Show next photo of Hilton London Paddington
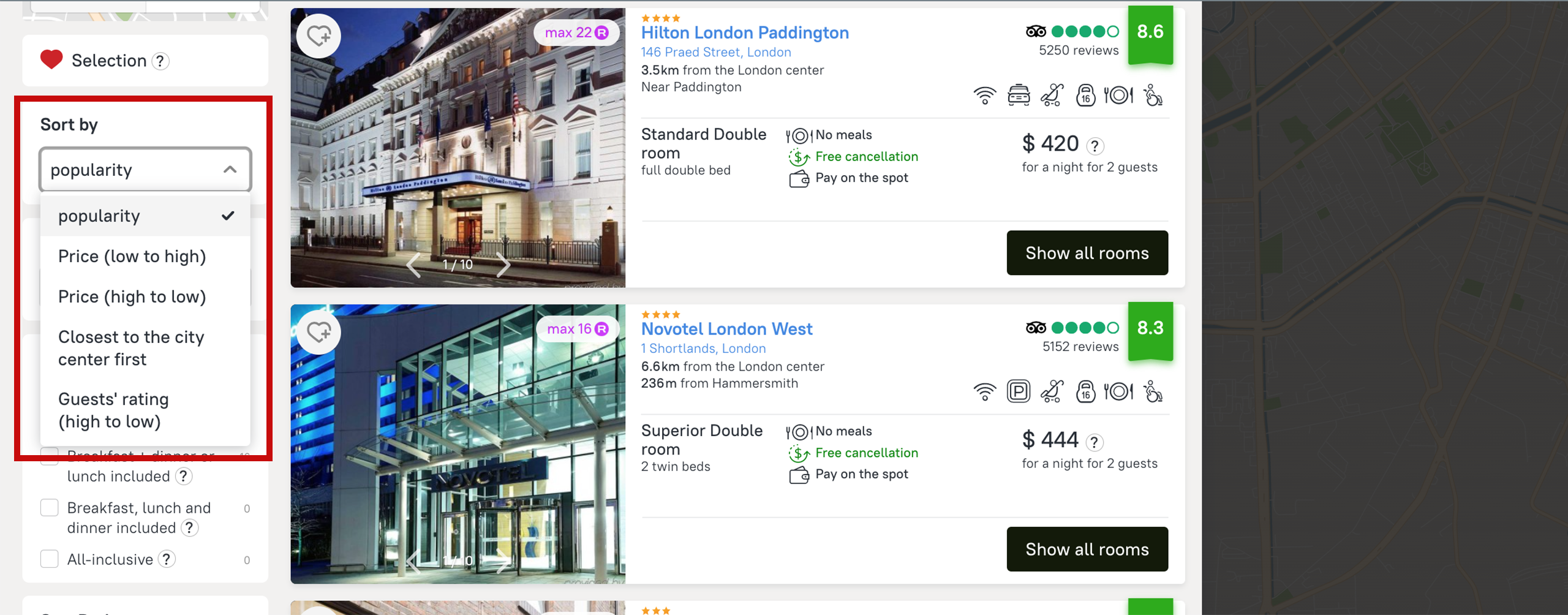The height and width of the screenshot is (615, 1568). (x=503, y=265)
